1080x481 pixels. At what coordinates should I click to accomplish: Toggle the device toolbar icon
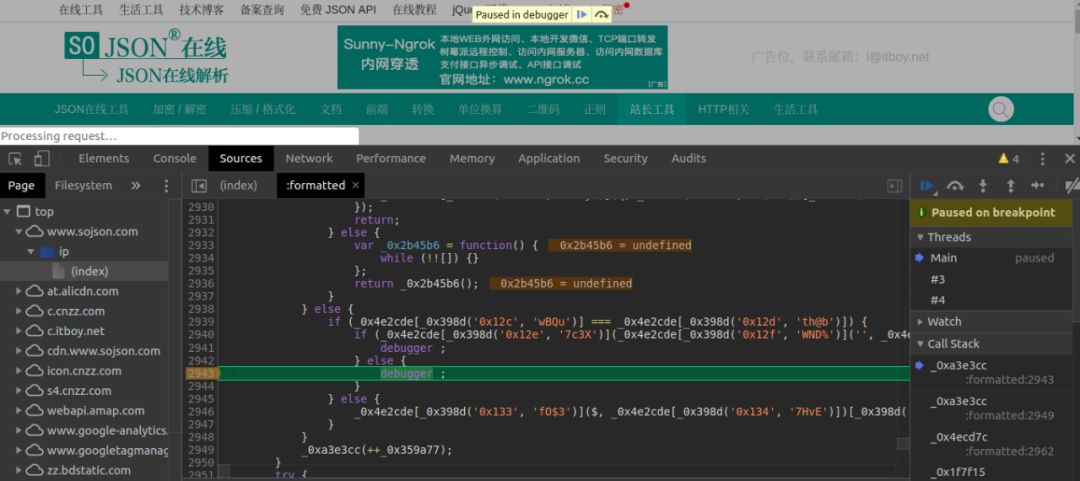(x=41, y=159)
